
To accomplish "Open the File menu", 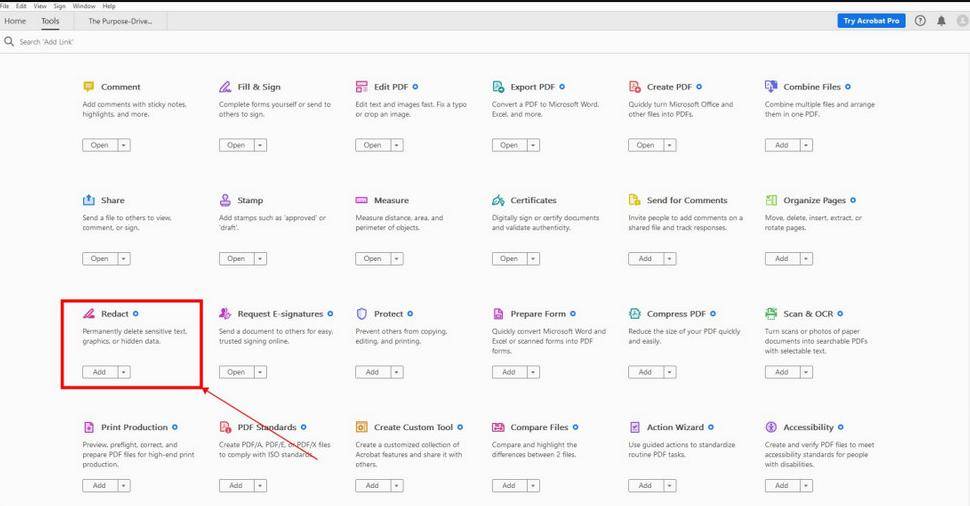I will 5,6.
